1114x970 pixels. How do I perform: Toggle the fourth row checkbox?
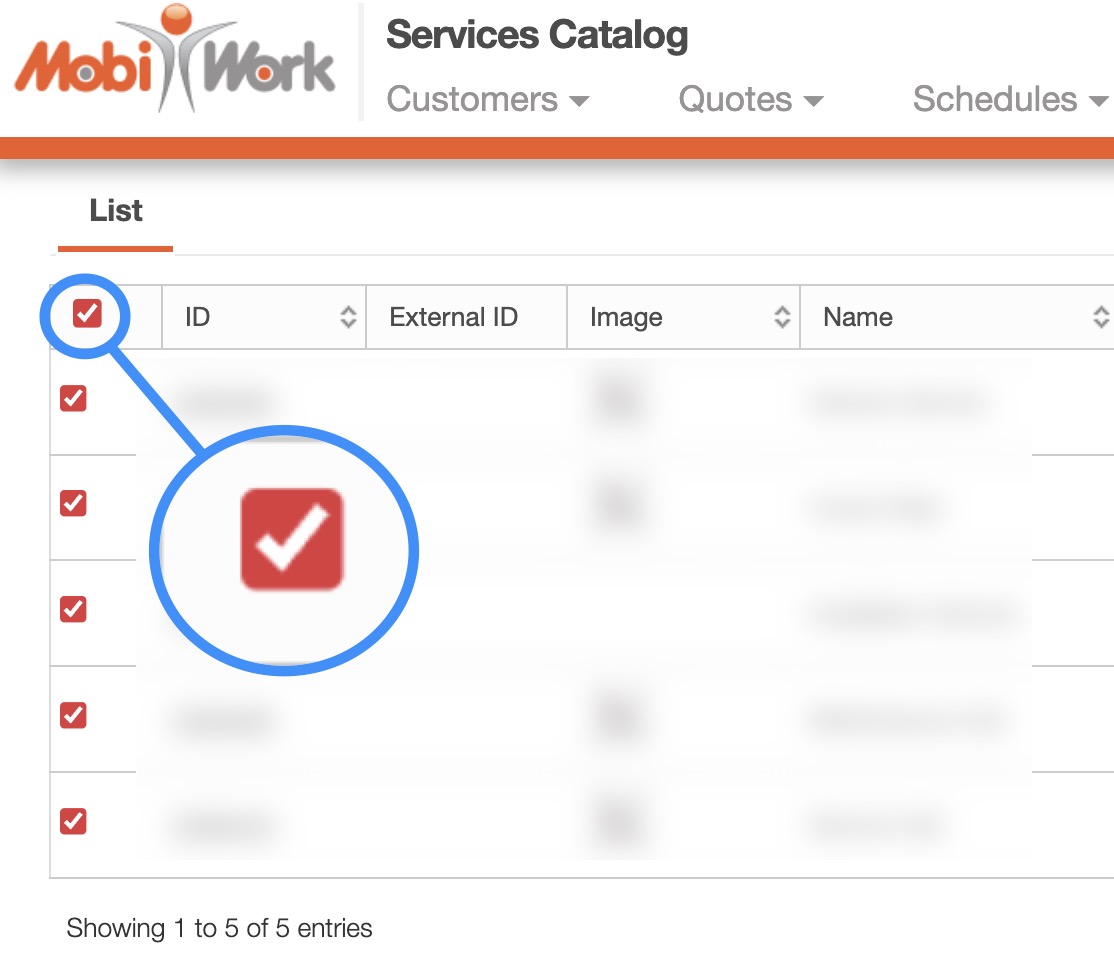pyautogui.click(x=73, y=714)
